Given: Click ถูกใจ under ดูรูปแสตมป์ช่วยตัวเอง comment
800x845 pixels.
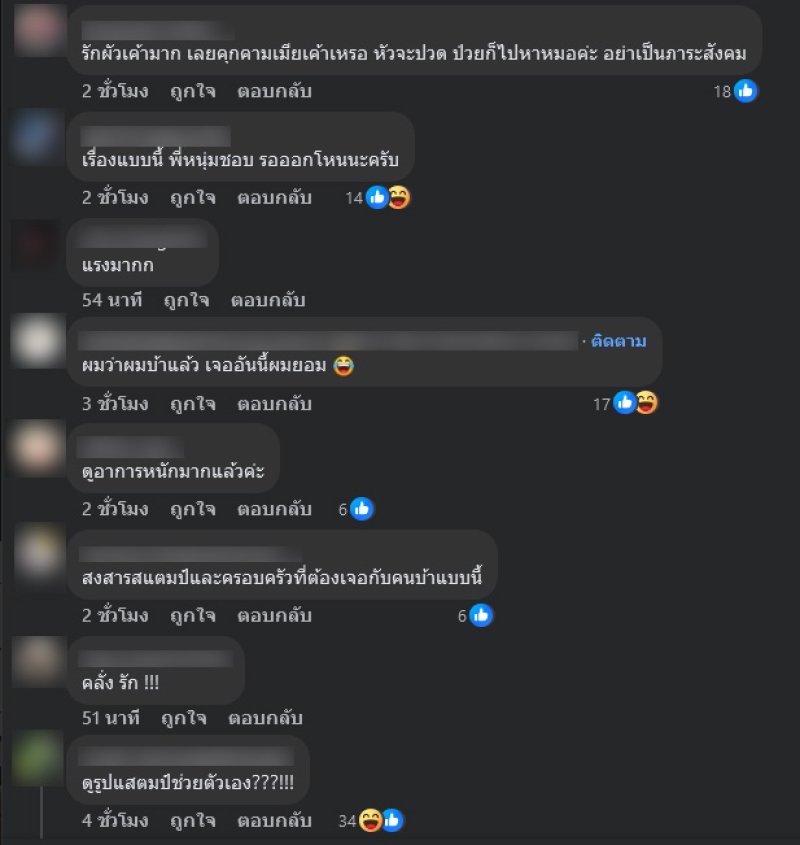Looking at the screenshot, I should click(x=193, y=821).
